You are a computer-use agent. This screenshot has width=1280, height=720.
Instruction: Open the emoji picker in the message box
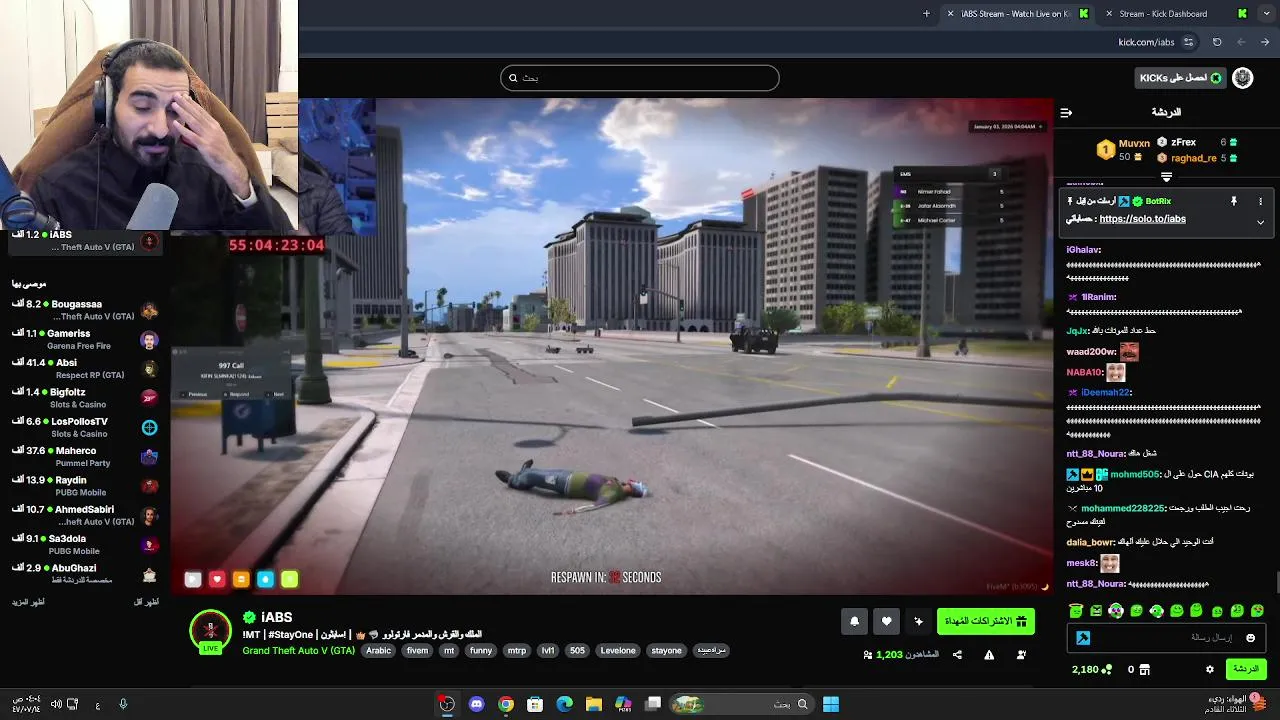pyautogui.click(x=1250, y=637)
